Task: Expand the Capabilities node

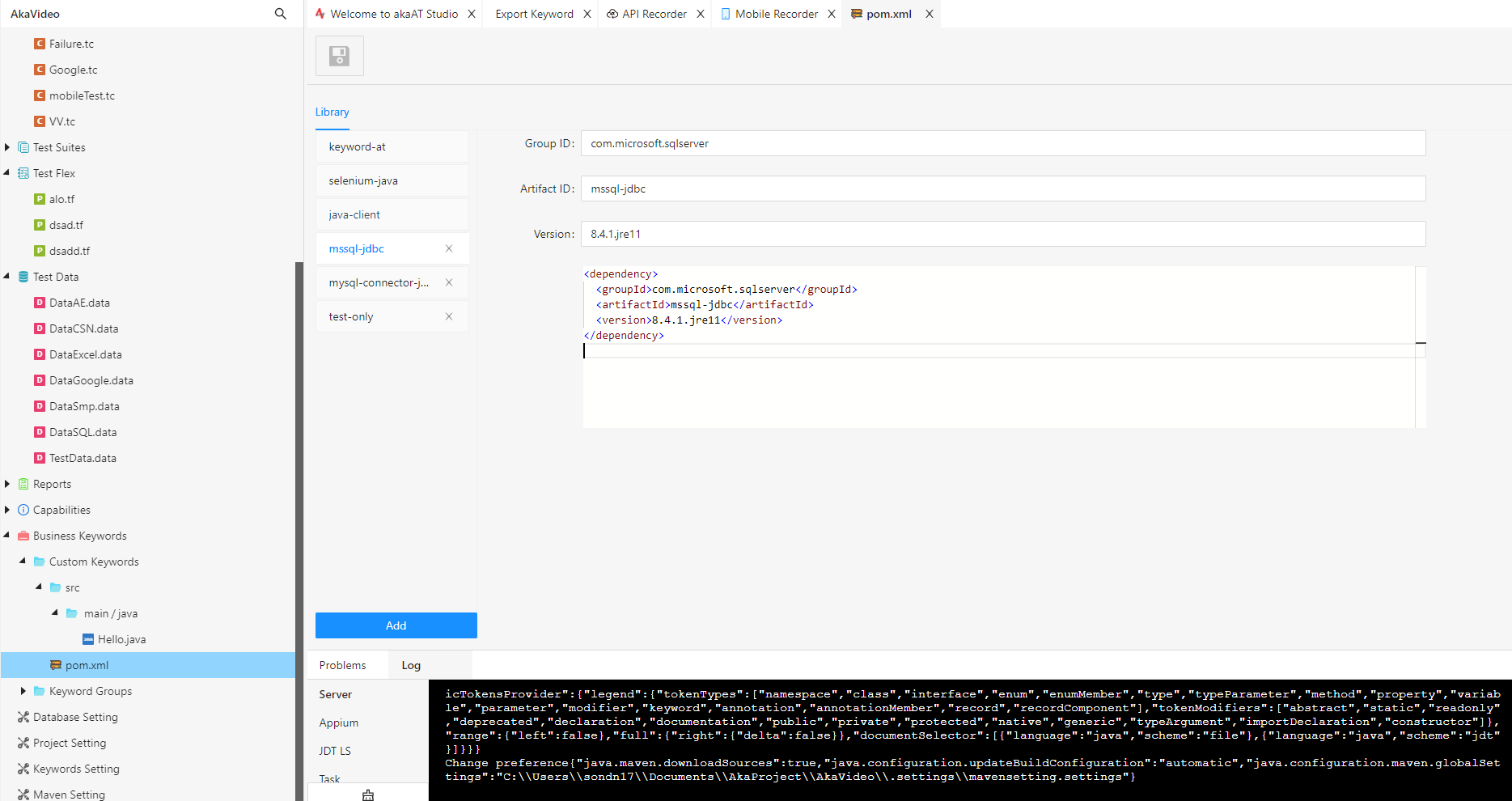Action: tap(7, 510)
